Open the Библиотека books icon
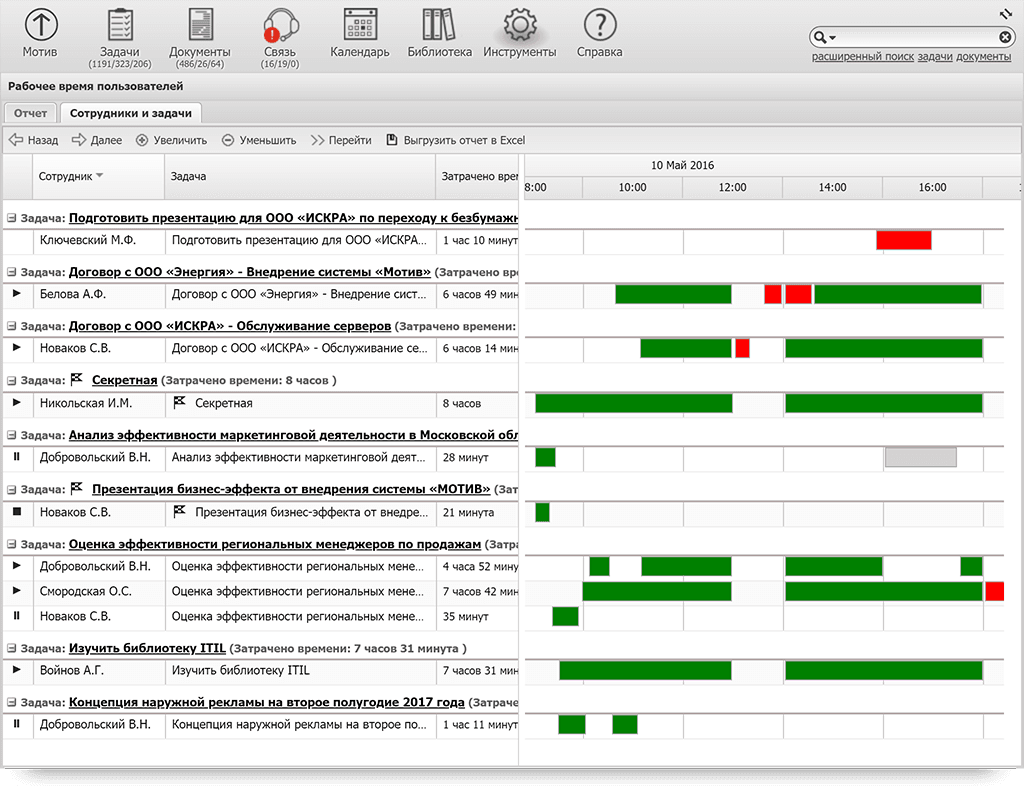The width and height of the screenshot is (1024, 800). [439, 25]
